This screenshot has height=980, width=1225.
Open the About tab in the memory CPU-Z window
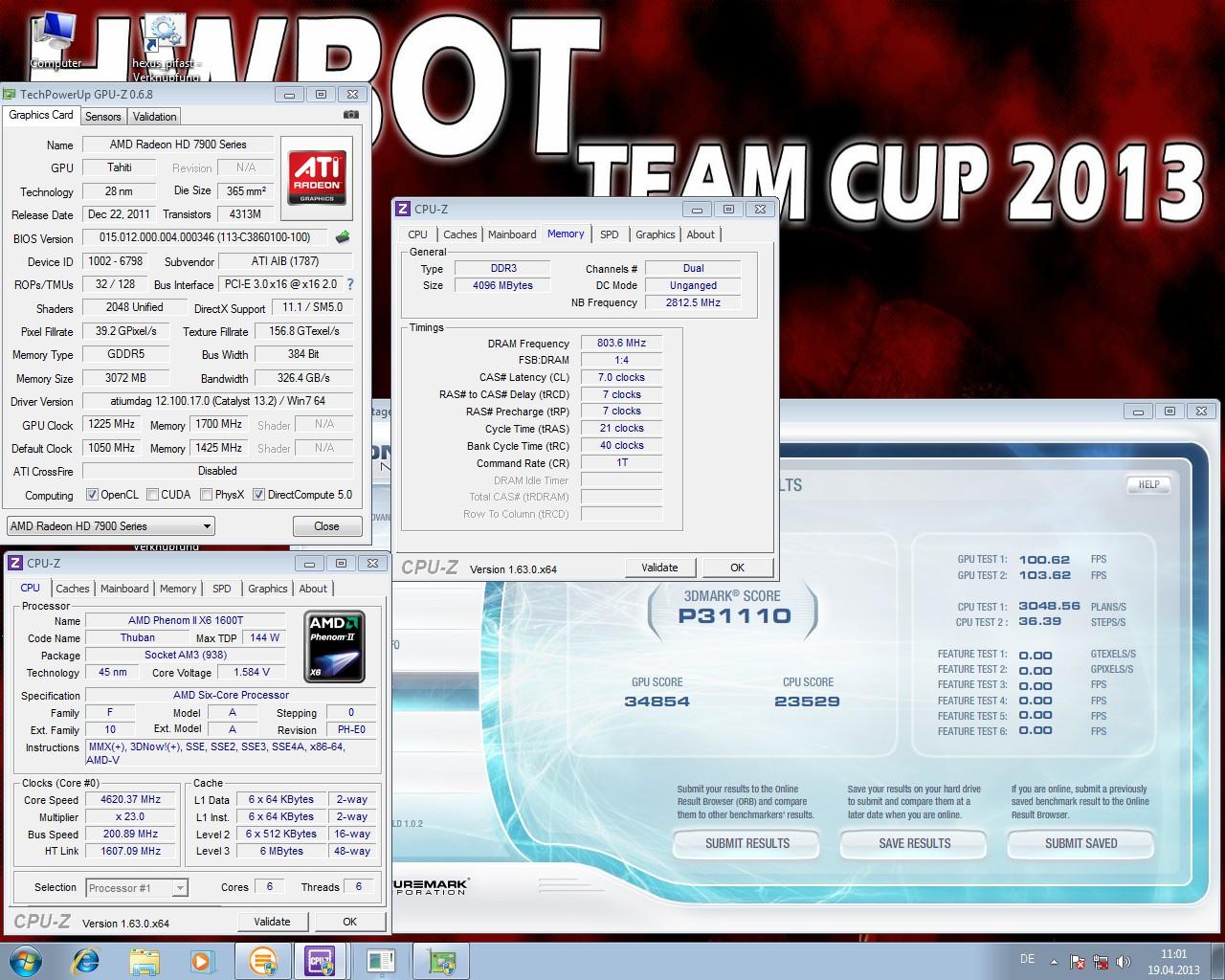pyautogui.click(x=701, y=234)
